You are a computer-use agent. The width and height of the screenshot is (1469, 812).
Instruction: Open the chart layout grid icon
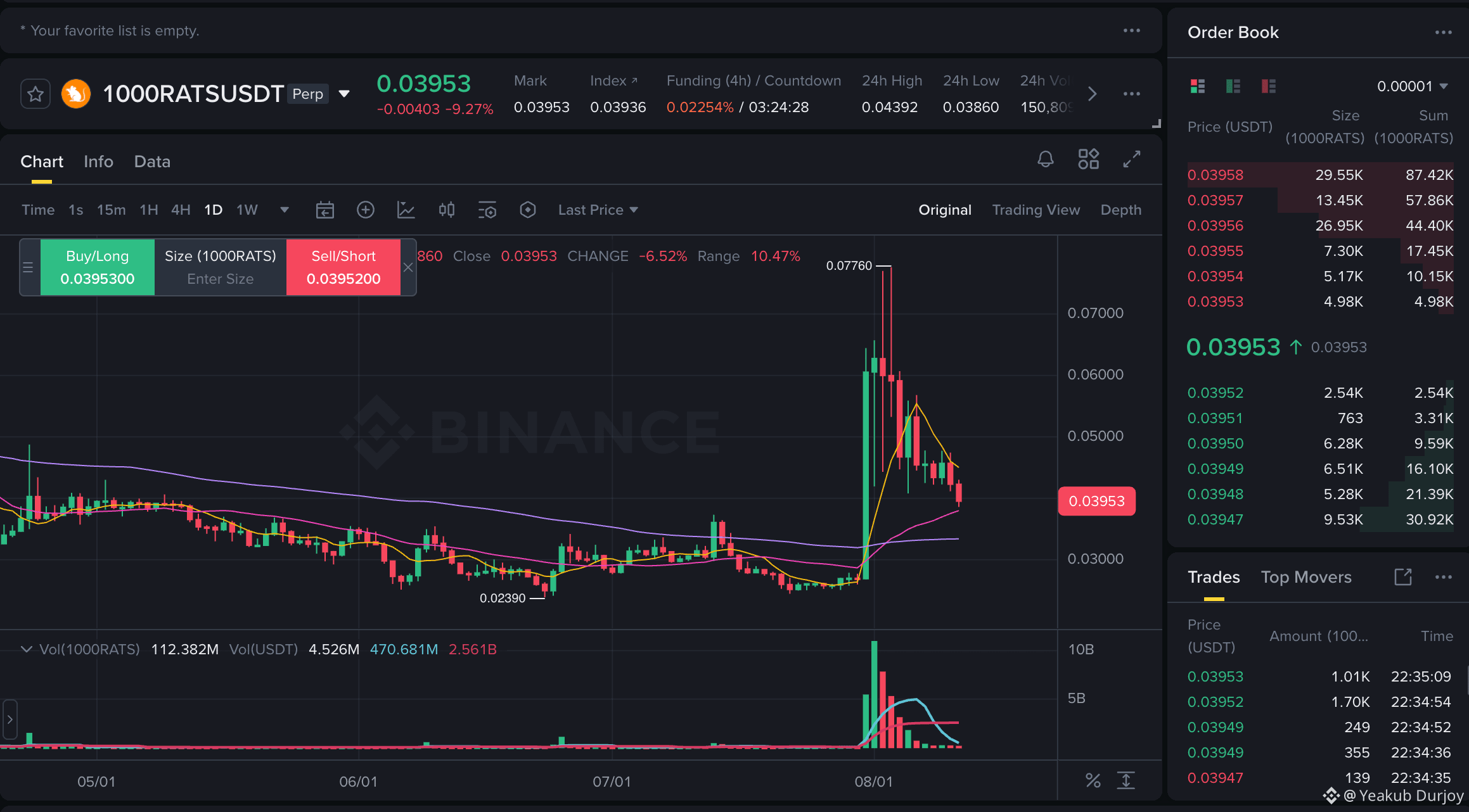pyautogui.click(x=1089, y=159)
